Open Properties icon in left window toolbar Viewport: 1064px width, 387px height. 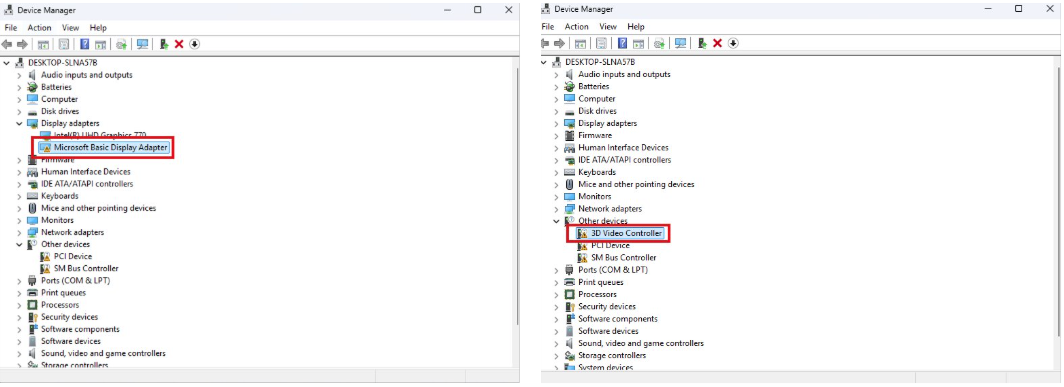[64, 44]
